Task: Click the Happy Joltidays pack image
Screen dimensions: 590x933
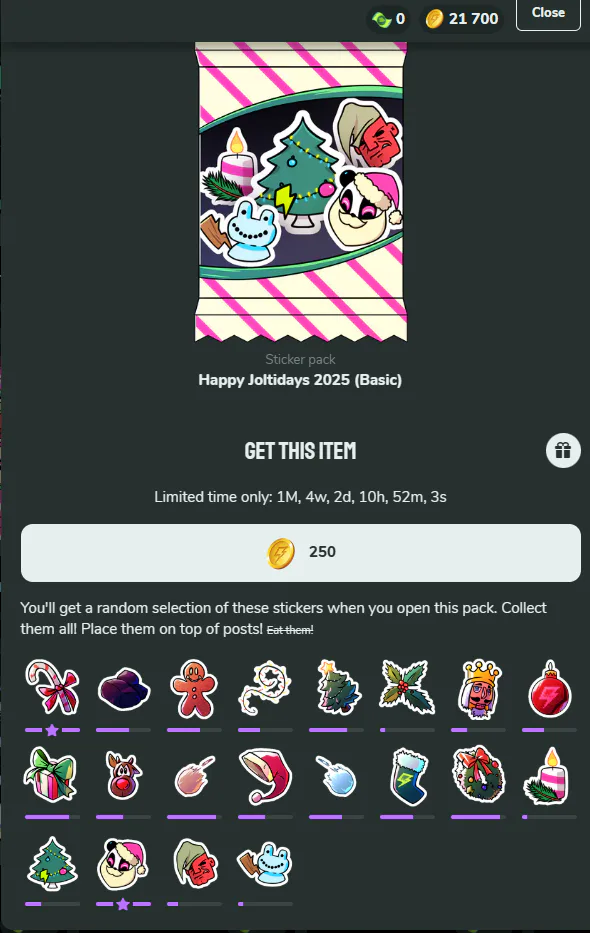Action: point(301,192)
